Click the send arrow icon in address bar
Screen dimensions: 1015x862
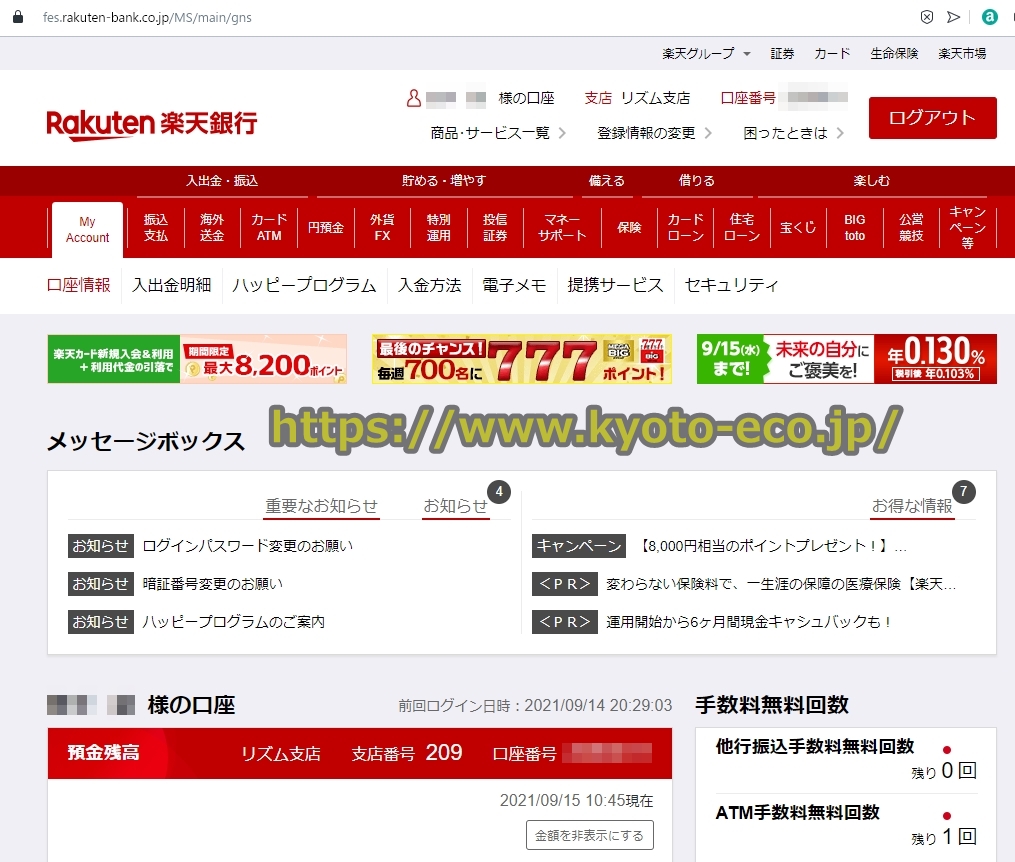(x=954, y=17)
